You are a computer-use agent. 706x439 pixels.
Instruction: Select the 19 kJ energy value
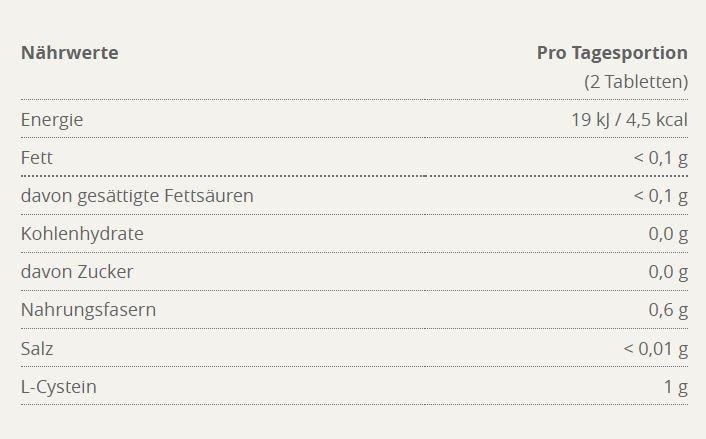coord(591,120)
